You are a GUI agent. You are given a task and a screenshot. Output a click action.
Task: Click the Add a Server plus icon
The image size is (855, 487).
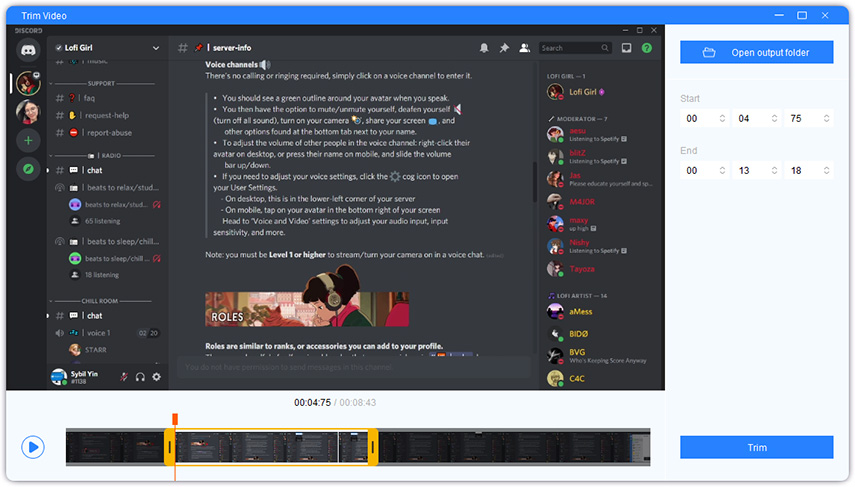pyautogui.click(x=28, y=141)
